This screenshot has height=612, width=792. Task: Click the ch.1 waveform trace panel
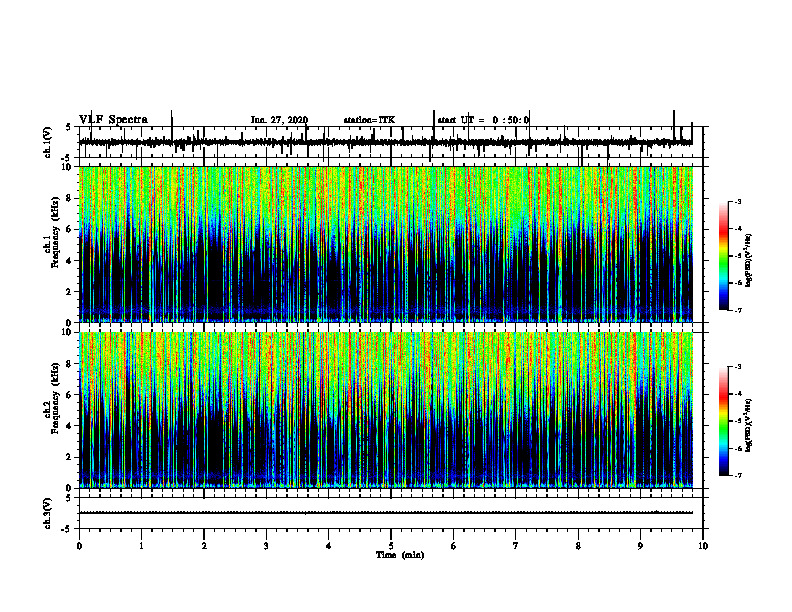coord(391,142)
